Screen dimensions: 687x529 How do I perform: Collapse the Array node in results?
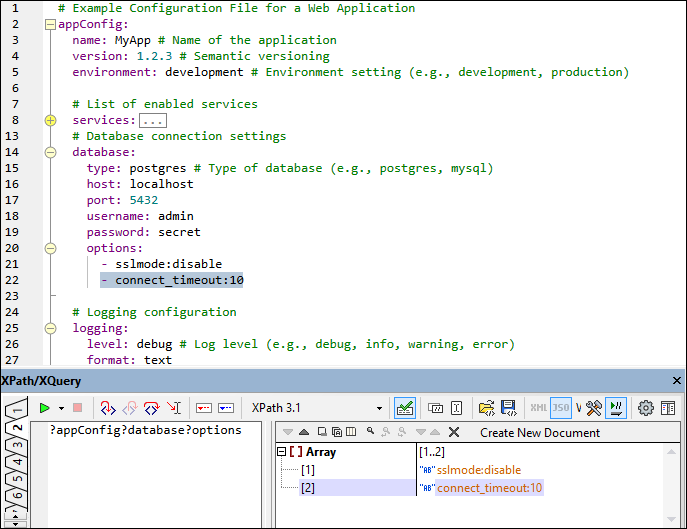click(282, 452)
